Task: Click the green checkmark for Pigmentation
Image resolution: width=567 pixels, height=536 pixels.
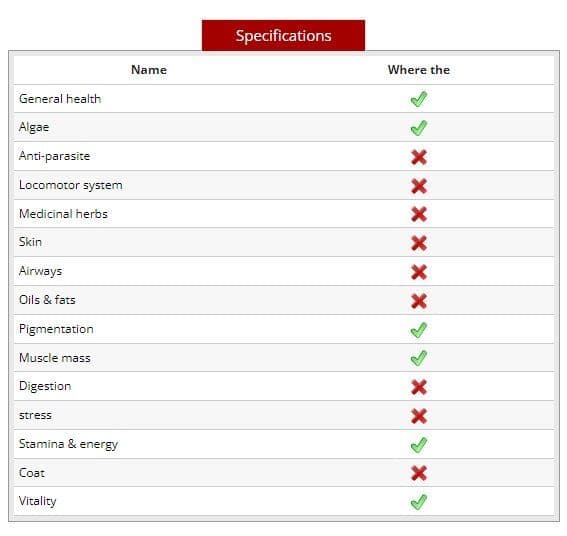Action: tap(419, 330)
